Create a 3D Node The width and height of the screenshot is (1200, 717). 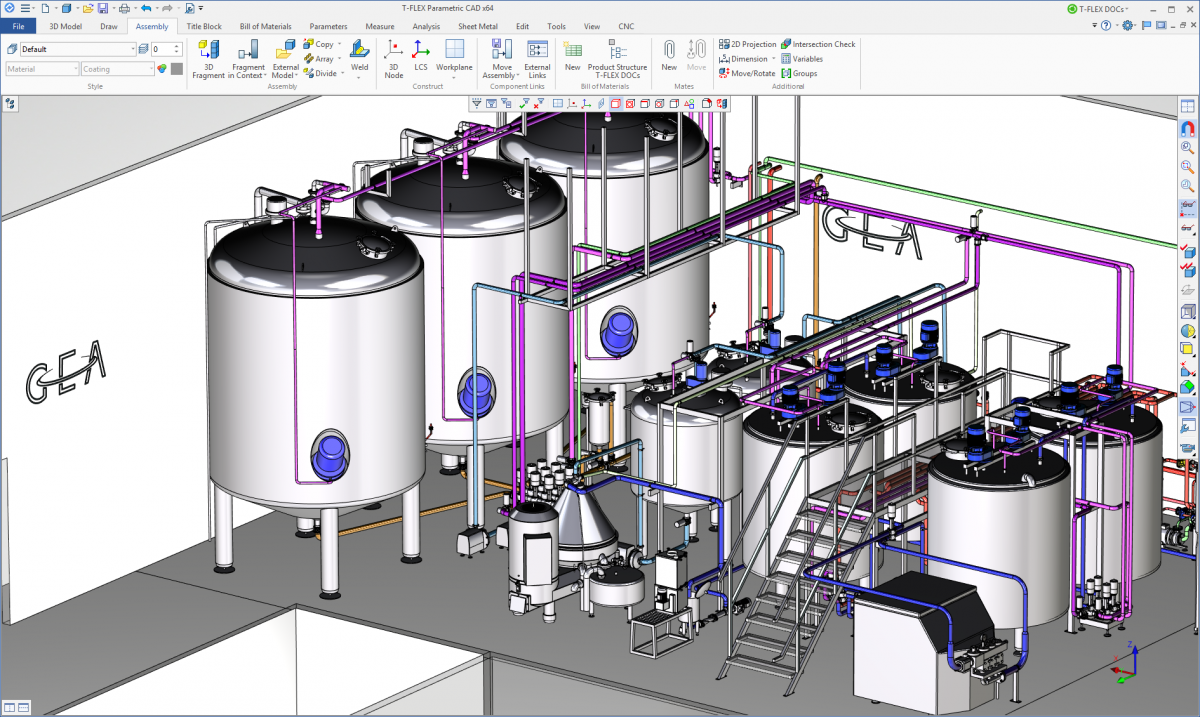point(394,59)
